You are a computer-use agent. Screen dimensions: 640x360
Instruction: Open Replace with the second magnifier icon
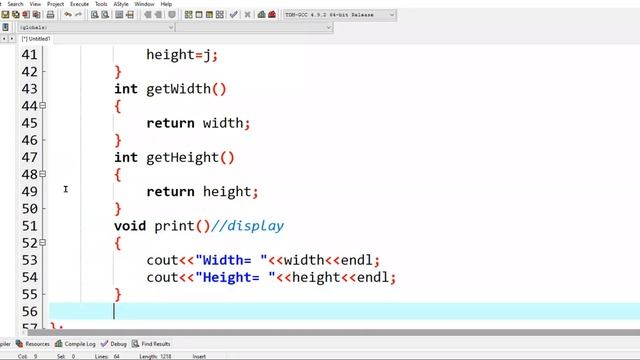pos(105,15)
